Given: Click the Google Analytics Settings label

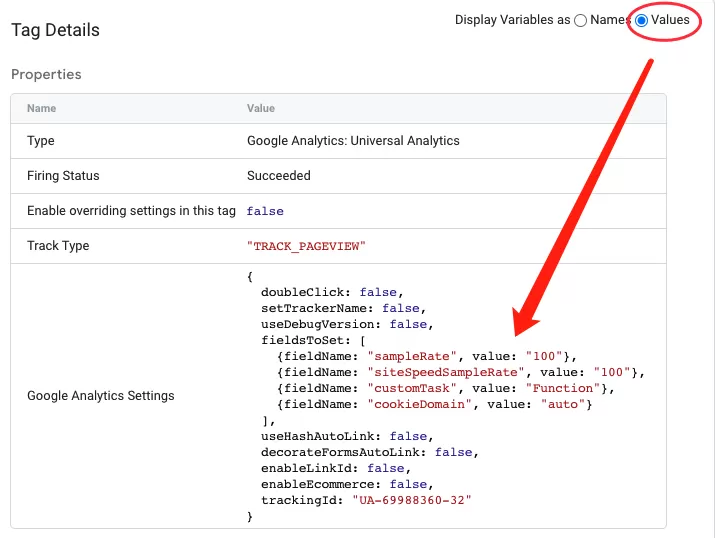Looking at the screenshot, I should pyautogui.click(x=101, y=396).
